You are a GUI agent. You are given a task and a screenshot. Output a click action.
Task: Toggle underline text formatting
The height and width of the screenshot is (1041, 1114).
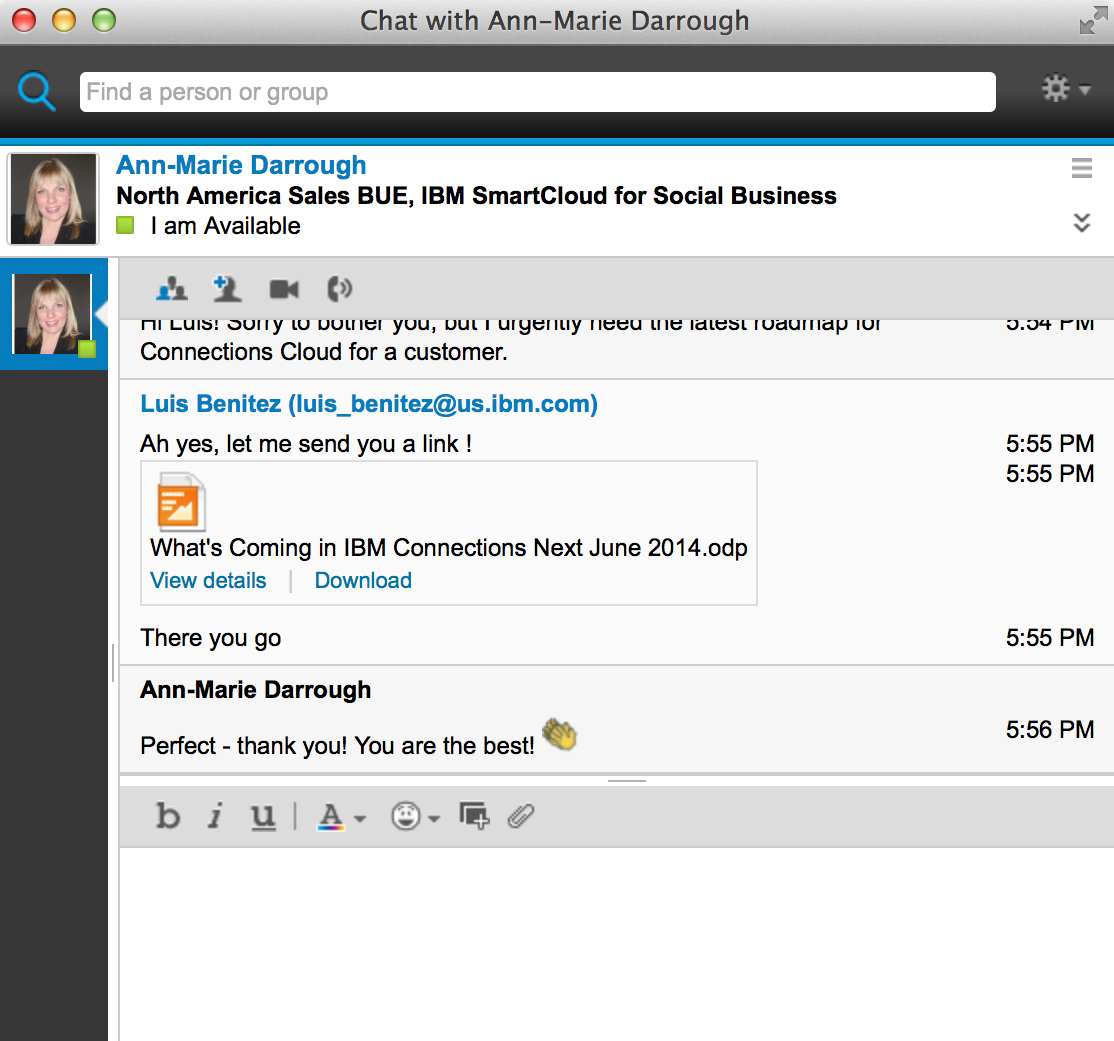[263, 816]
